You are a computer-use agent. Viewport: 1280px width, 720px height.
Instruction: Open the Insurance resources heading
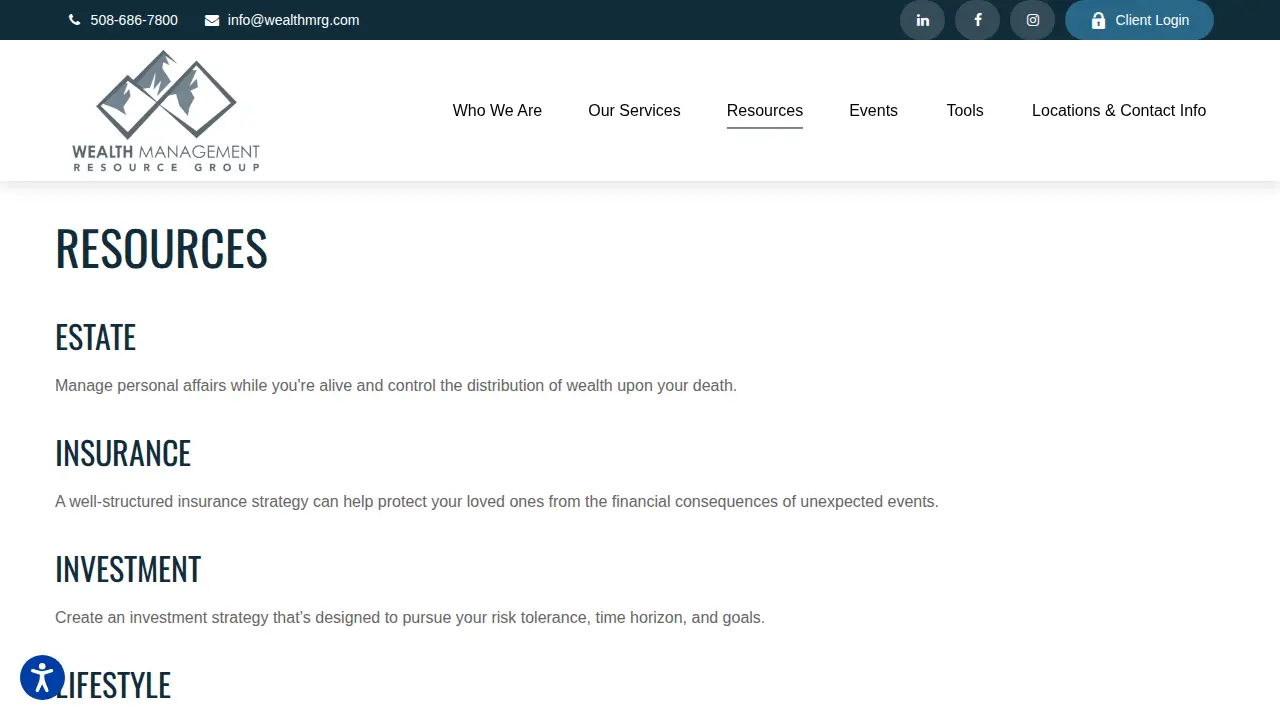pyautogui.click(x=123, y=454)
